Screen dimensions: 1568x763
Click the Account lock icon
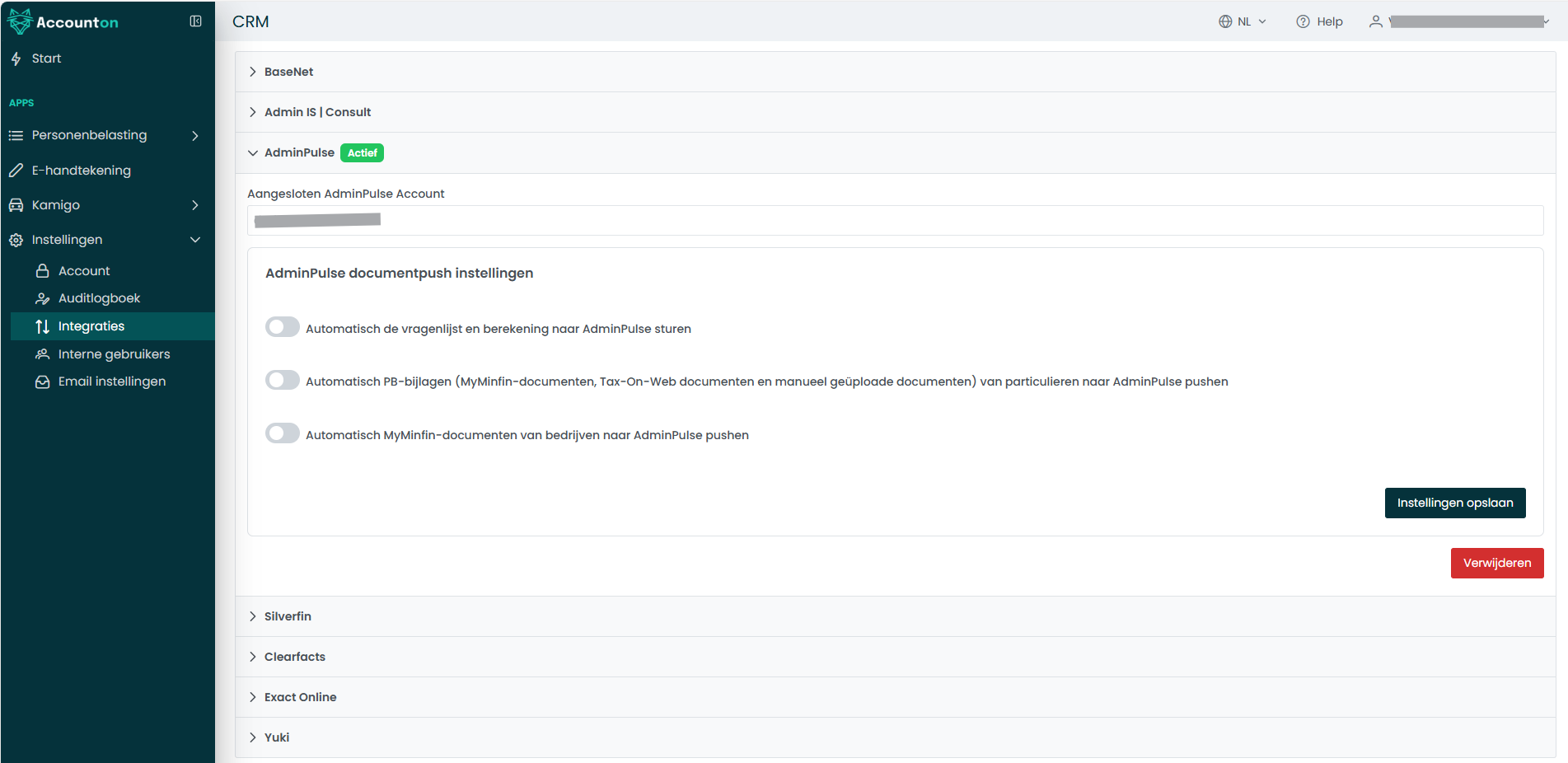(43, 271)
